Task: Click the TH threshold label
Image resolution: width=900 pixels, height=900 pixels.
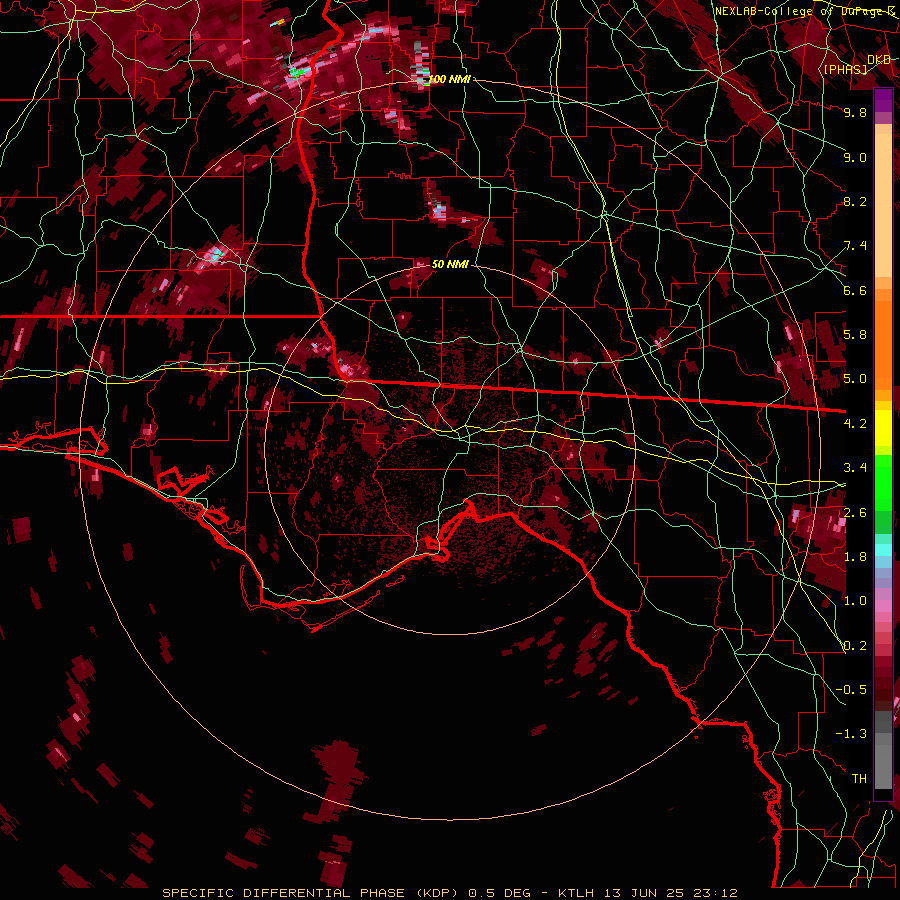Action: pyautogui.click(x=859, y=779)
